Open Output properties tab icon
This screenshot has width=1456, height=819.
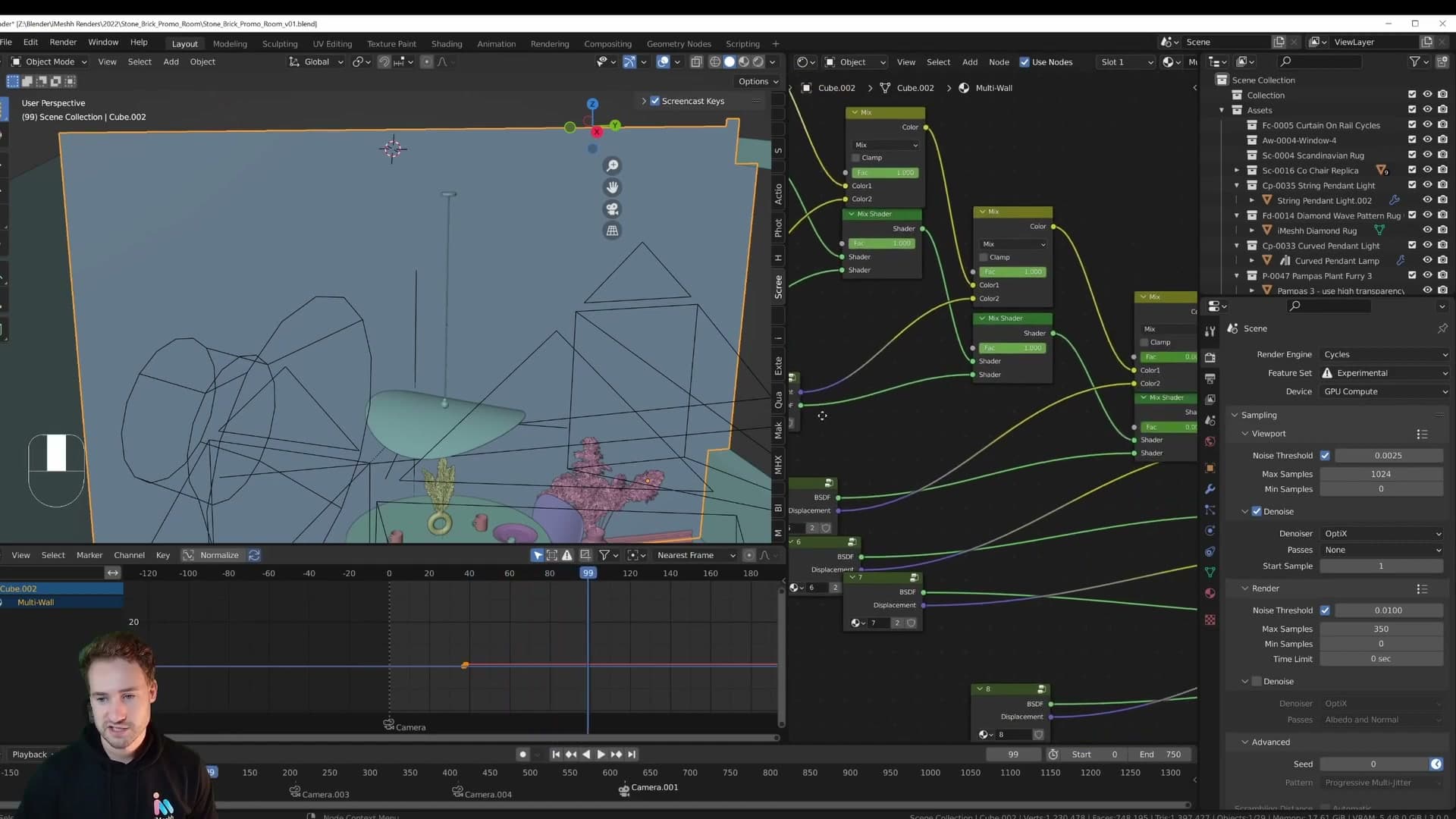point(1210,378)
